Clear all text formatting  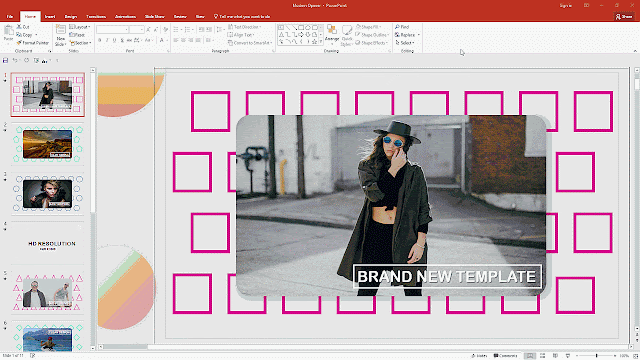[165, 29]
